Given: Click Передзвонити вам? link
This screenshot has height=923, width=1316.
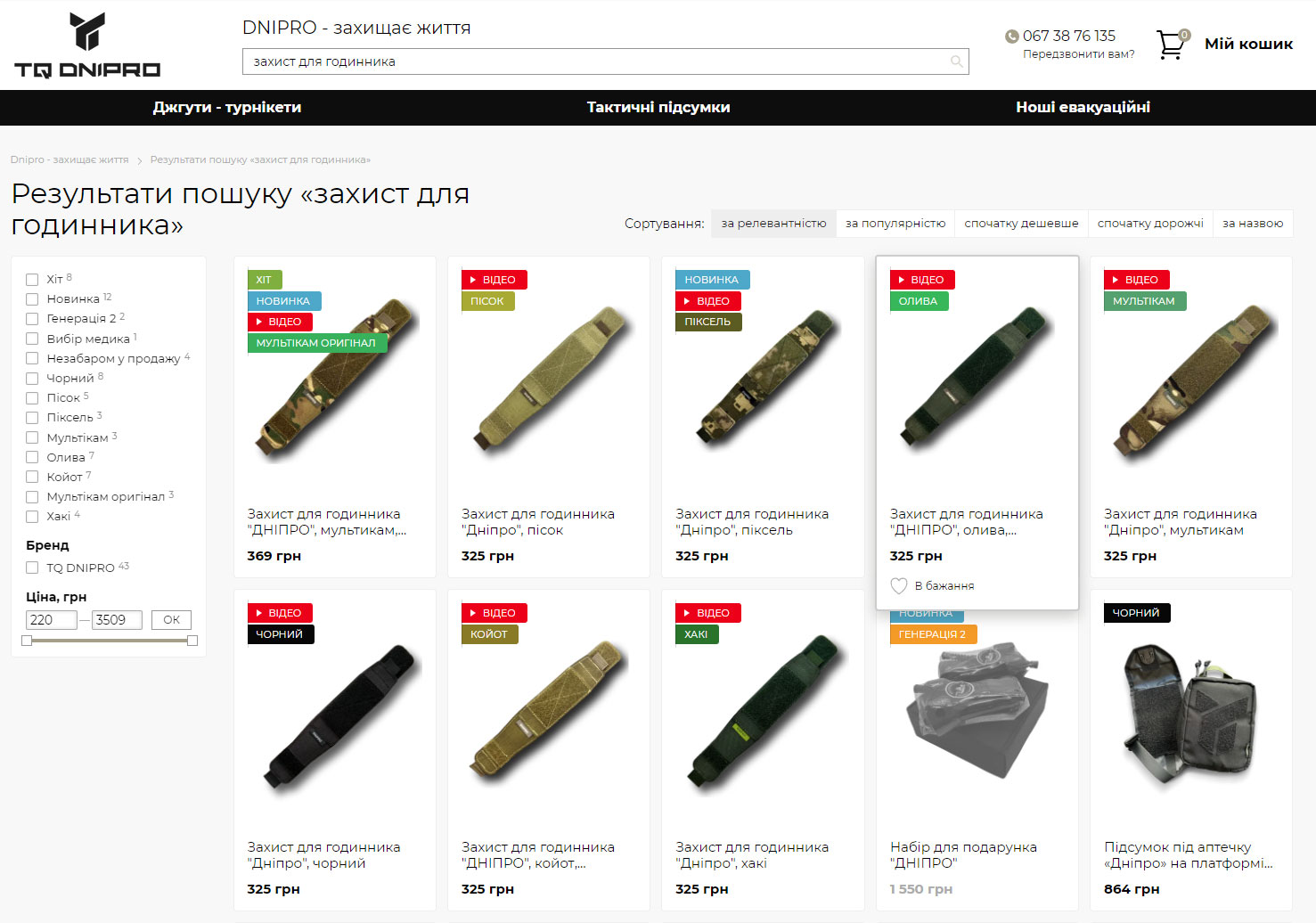Looking at the screenshot, I should pos(1078,54).
